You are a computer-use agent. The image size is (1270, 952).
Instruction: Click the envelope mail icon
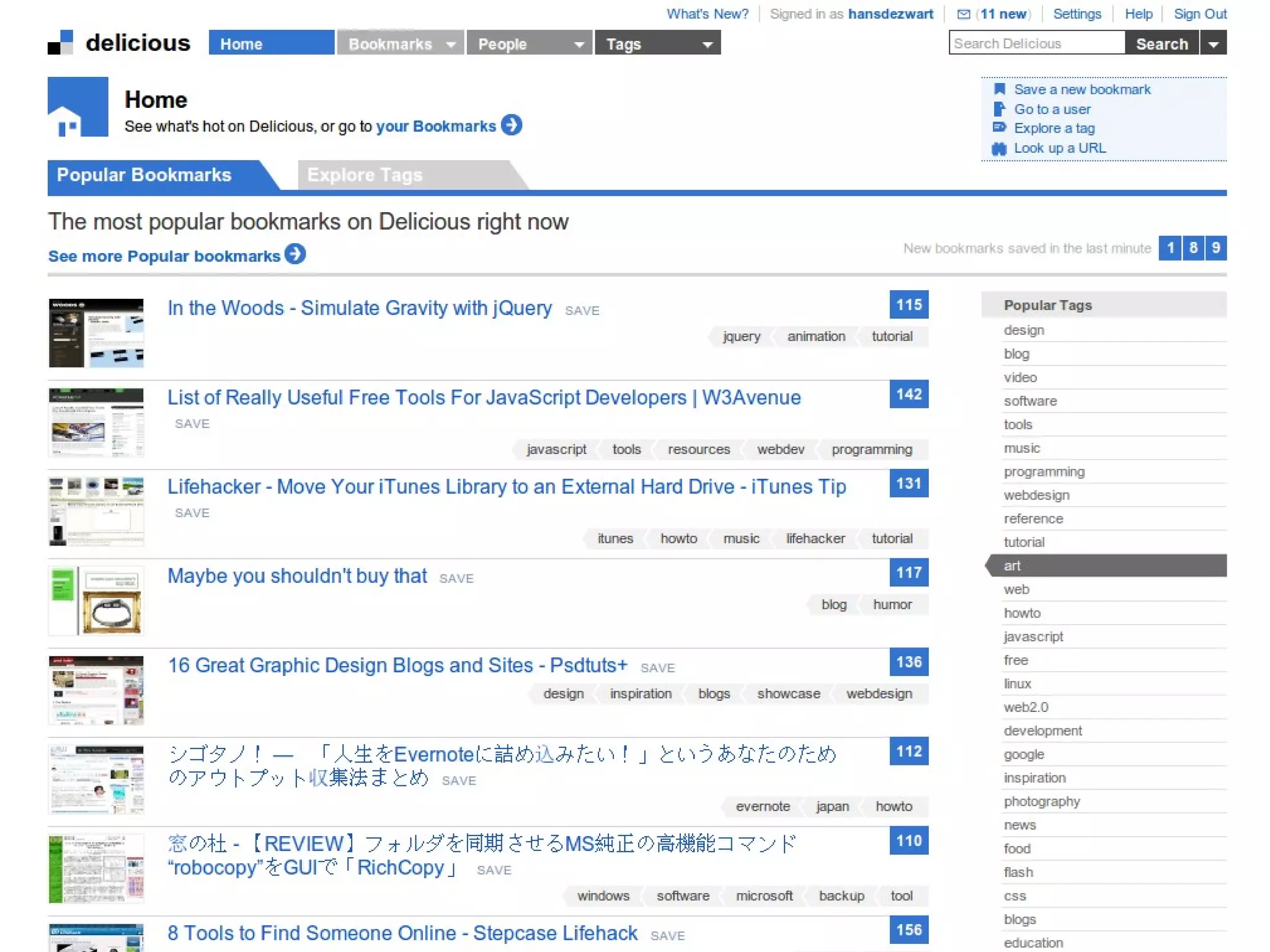tap(964, 14)
